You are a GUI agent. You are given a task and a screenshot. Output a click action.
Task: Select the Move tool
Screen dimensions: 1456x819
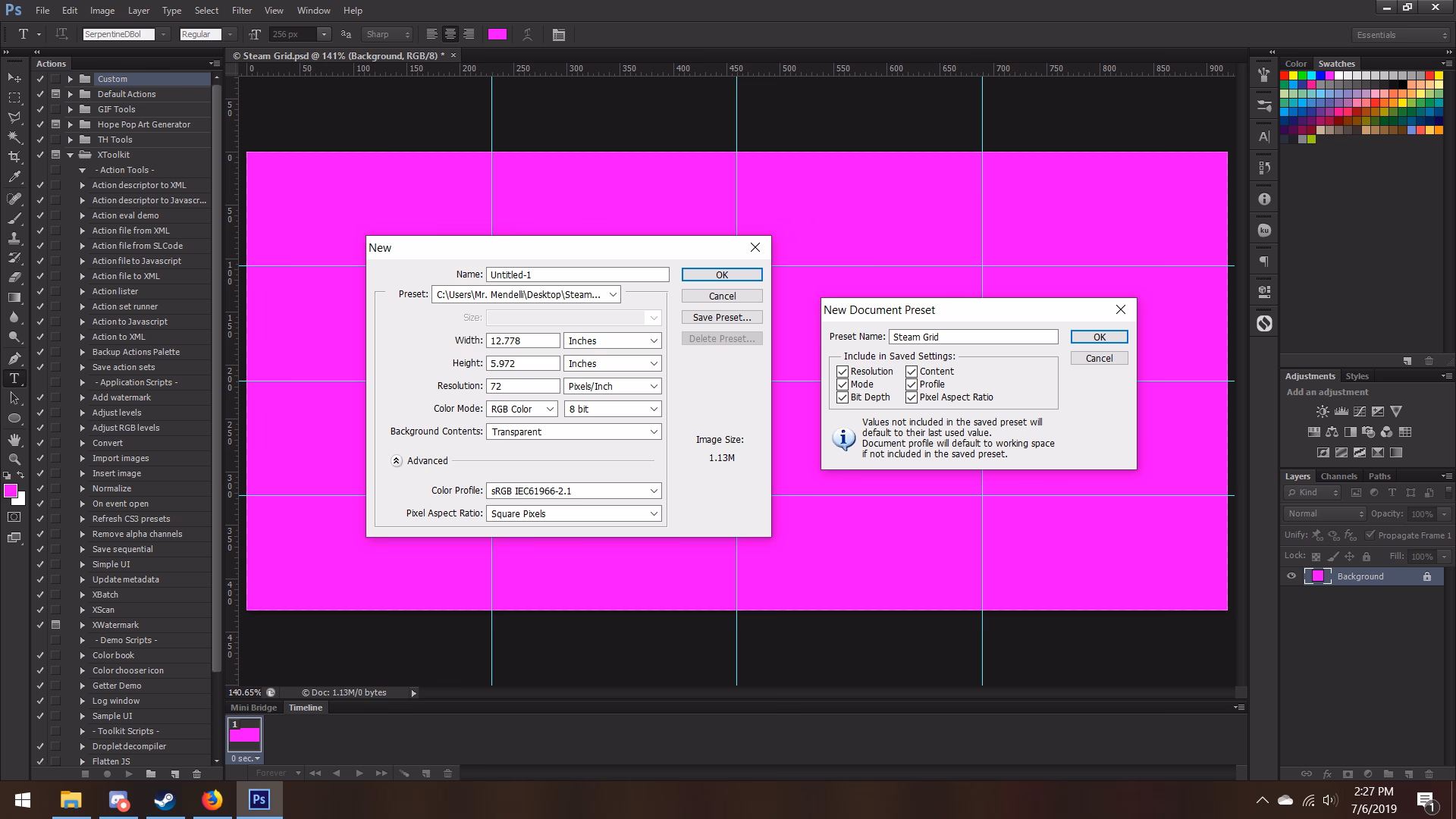(14, 78)
